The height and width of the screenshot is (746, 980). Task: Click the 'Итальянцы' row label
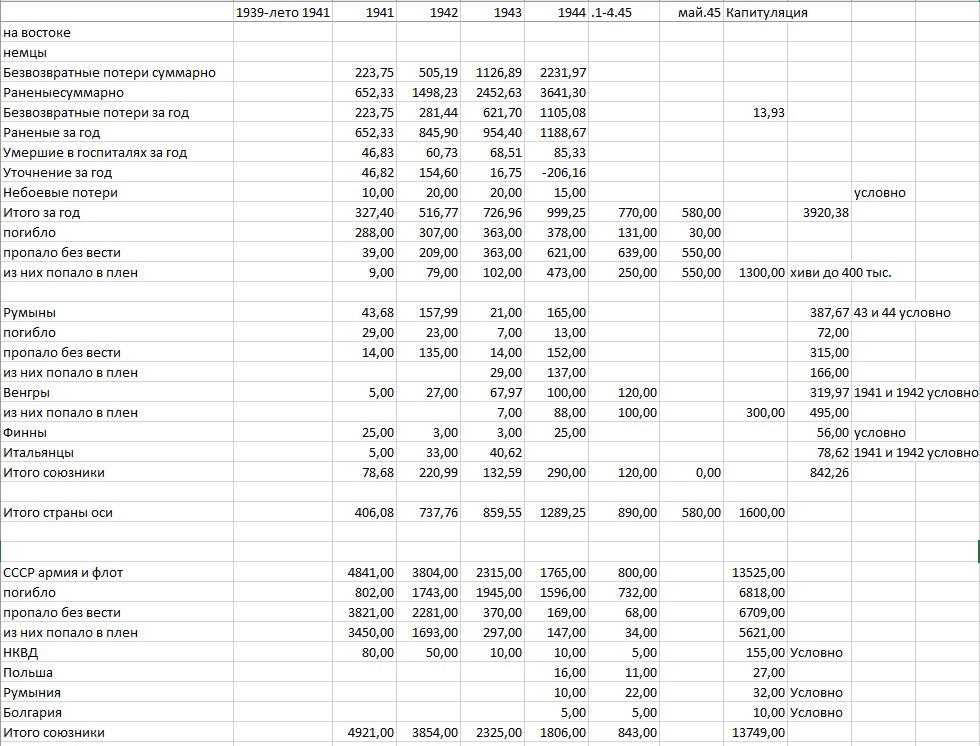tap(118, 452)
